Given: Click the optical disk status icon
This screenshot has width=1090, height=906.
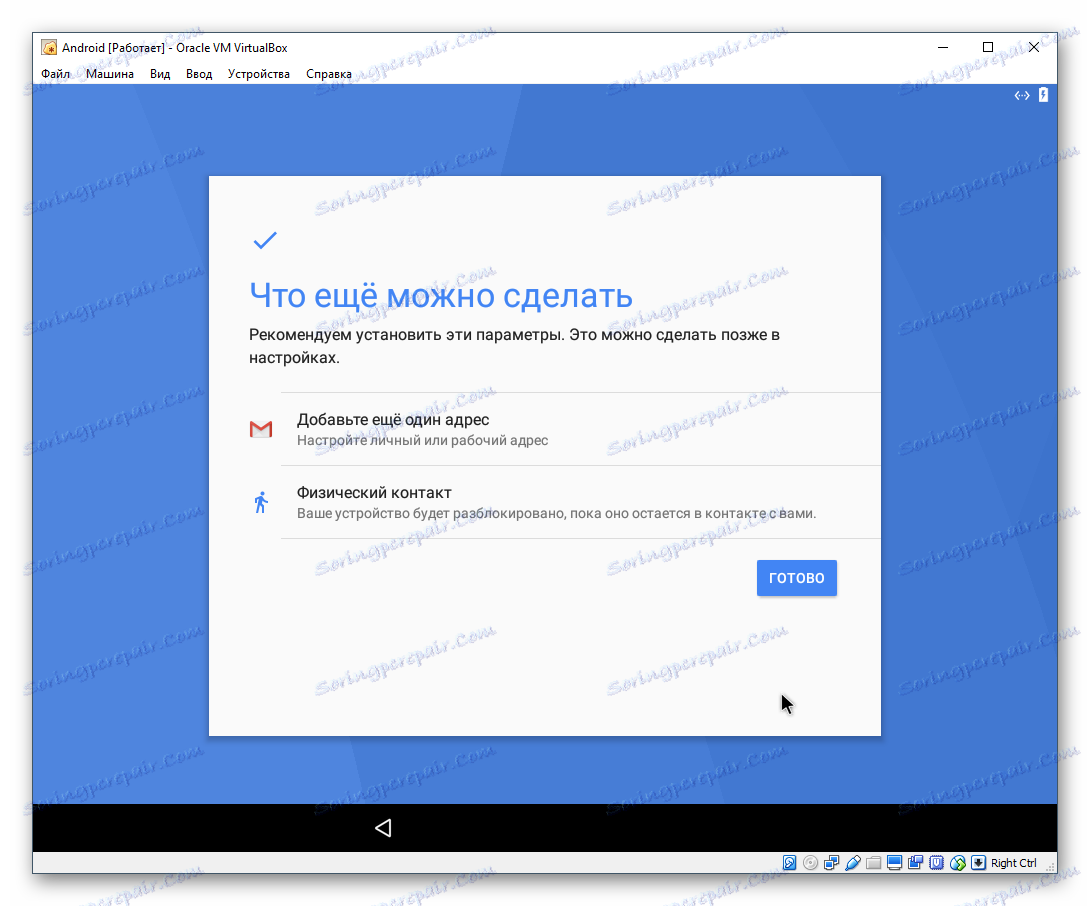Looking at the screenshot, I should (810, 863).
